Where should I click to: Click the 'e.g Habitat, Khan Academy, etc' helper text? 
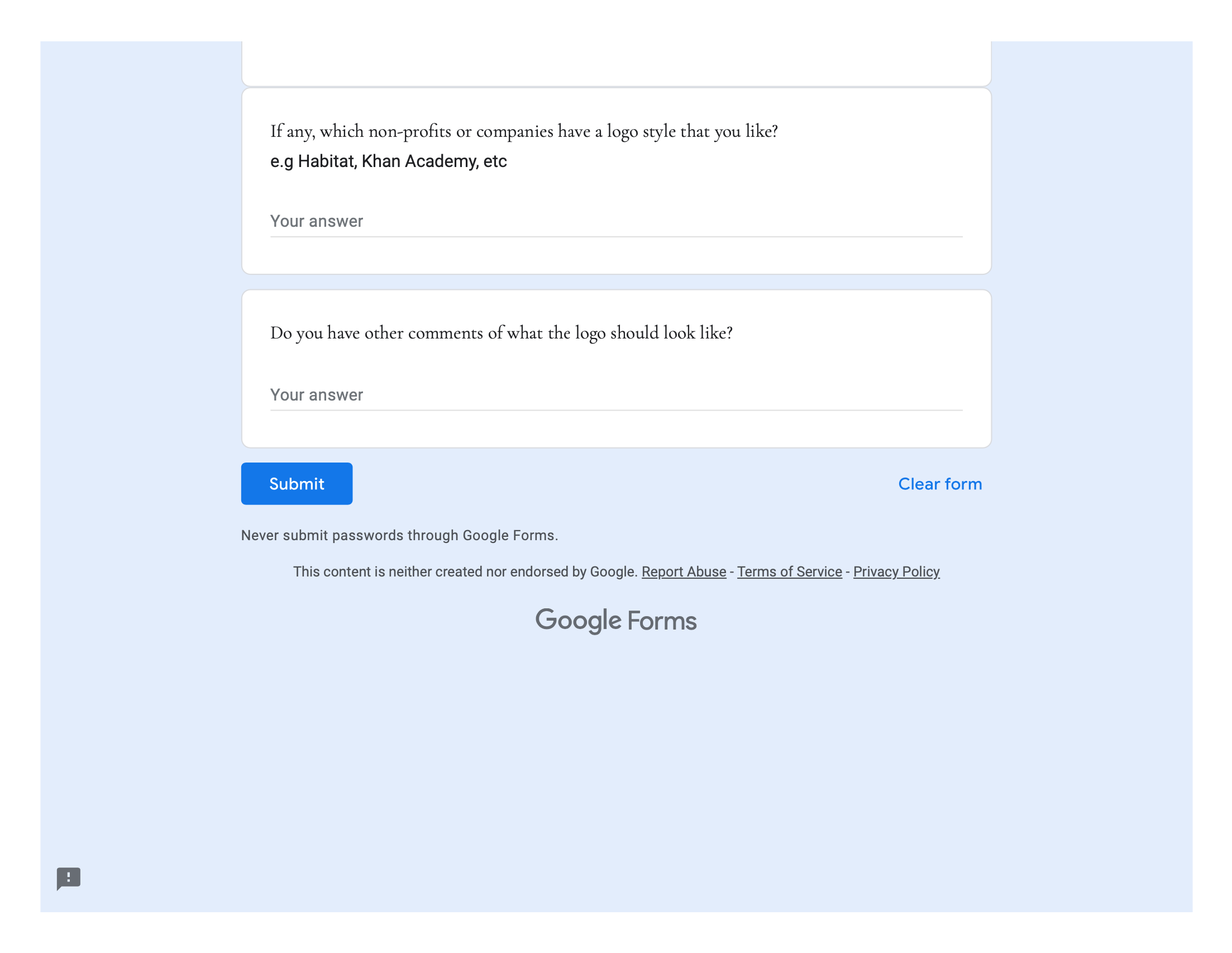(388, 161)
